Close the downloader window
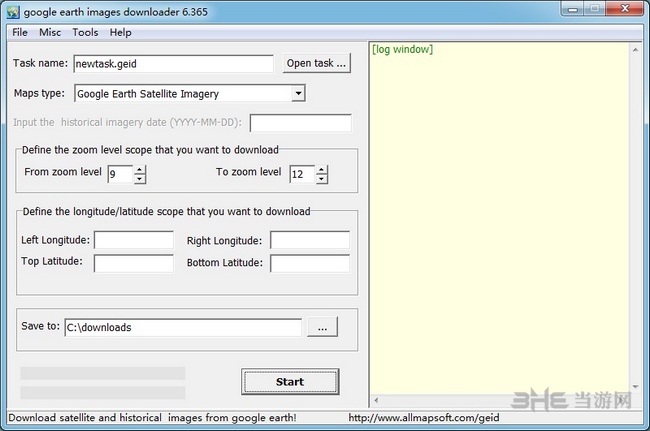Viewport: 650px width, 431px height. [625, 9]
